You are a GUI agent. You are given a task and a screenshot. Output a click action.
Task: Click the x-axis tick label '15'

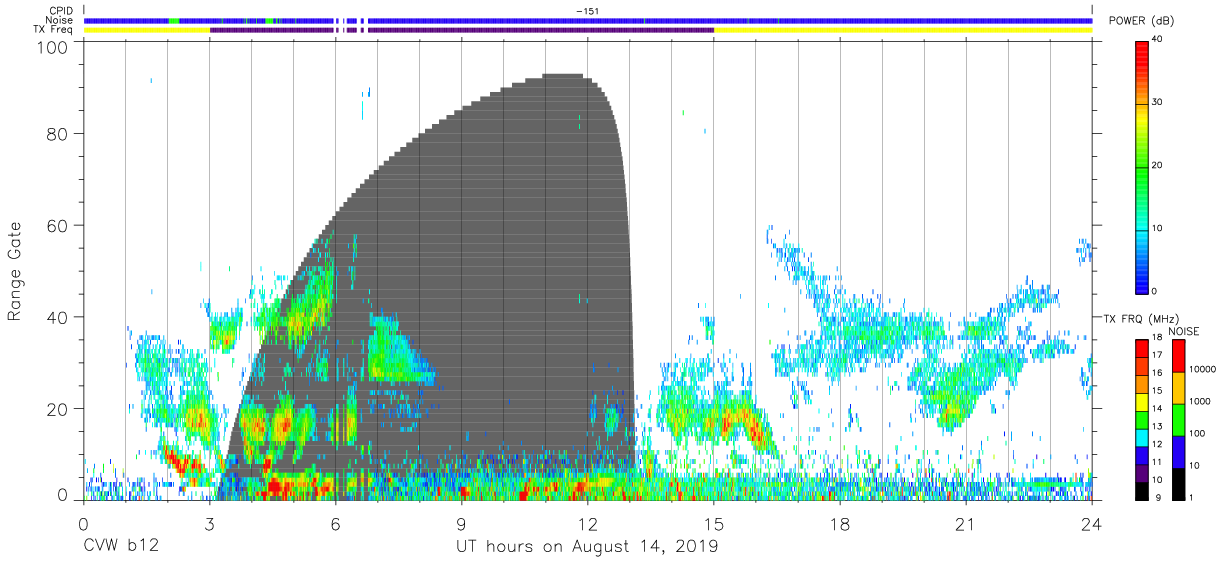(714, 525)
